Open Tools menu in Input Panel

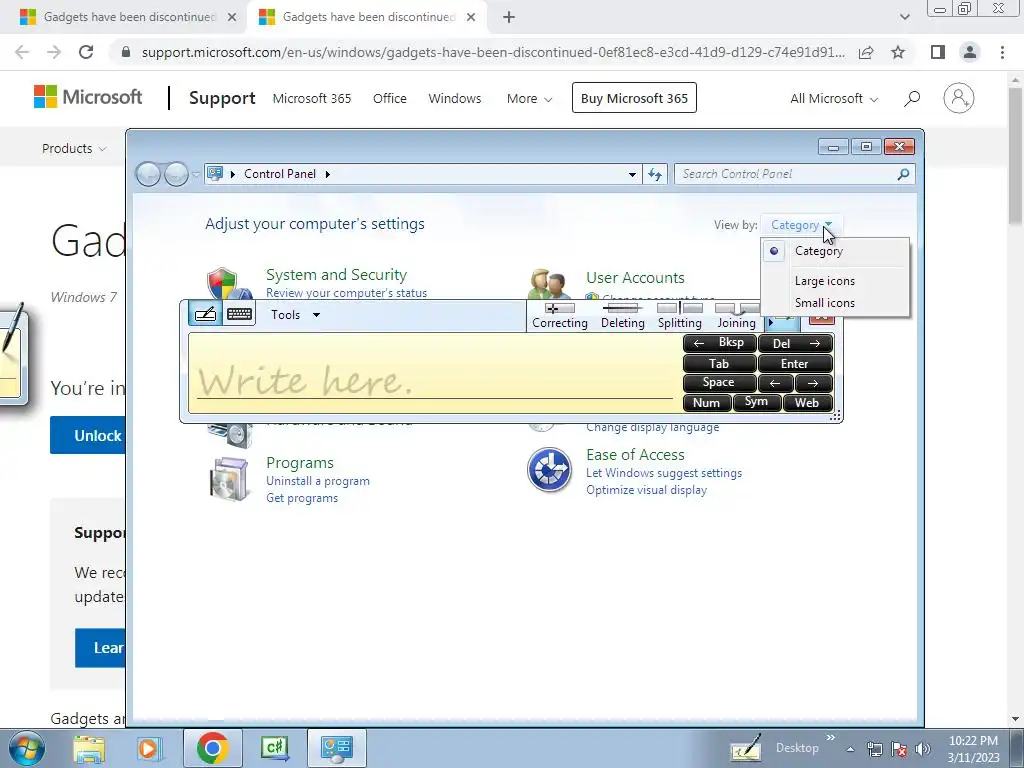tap(295, 315)
